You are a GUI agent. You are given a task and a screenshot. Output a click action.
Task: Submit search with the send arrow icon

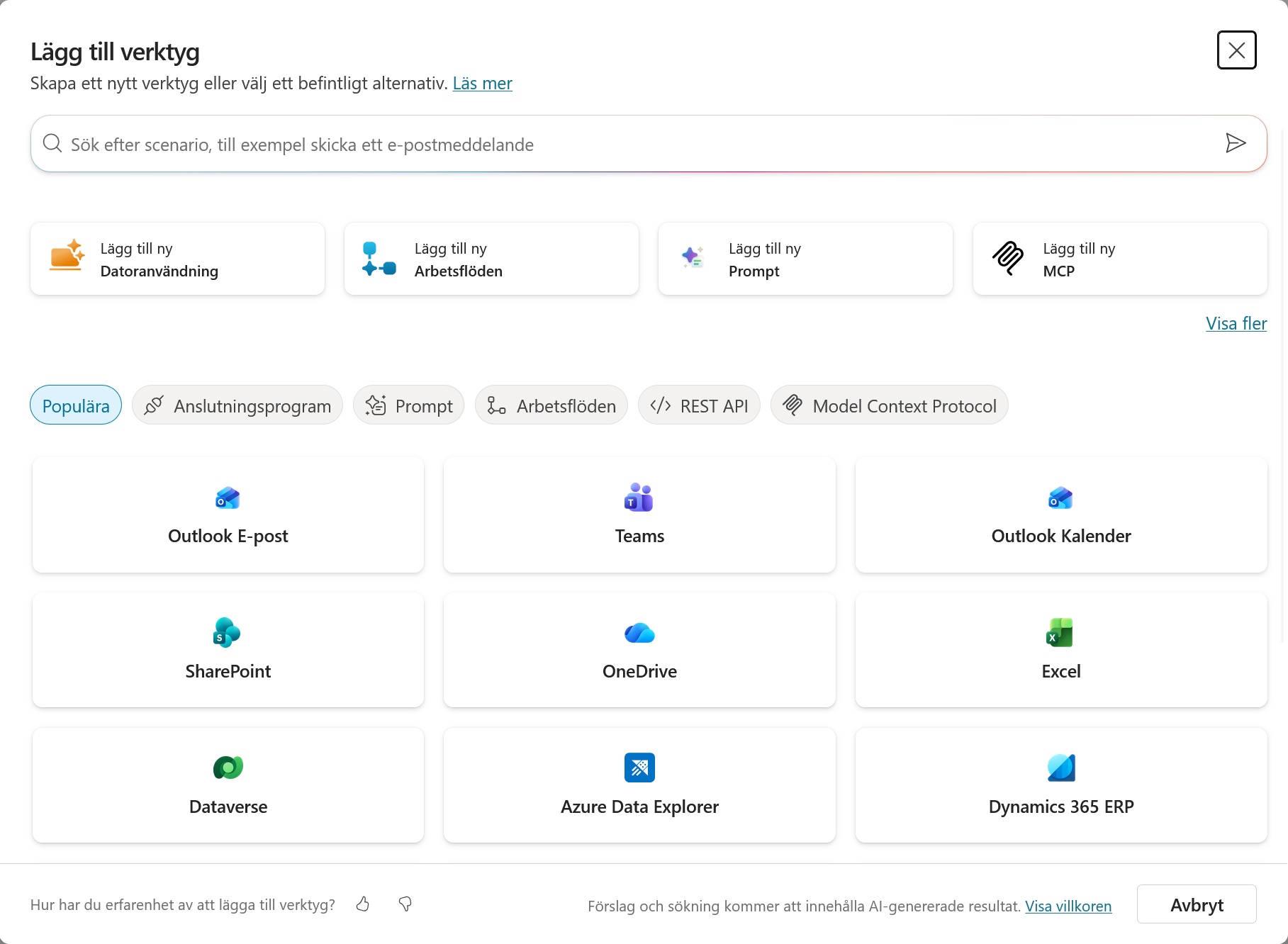[x=1236, y=143]
